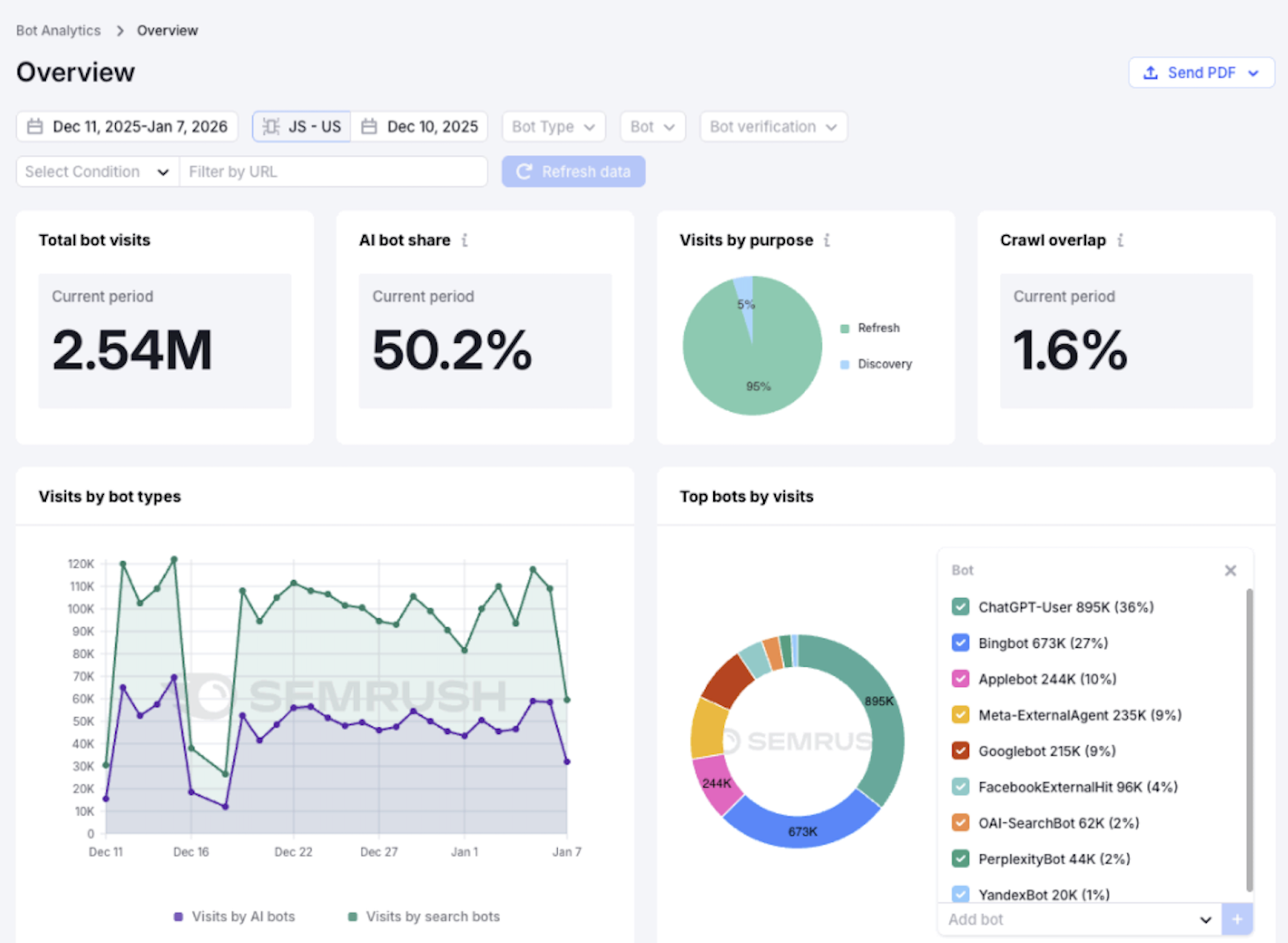This screenshot has width=1288, height=943.
Task: Open the Bot Type dropdown
Action: point(553,126)
